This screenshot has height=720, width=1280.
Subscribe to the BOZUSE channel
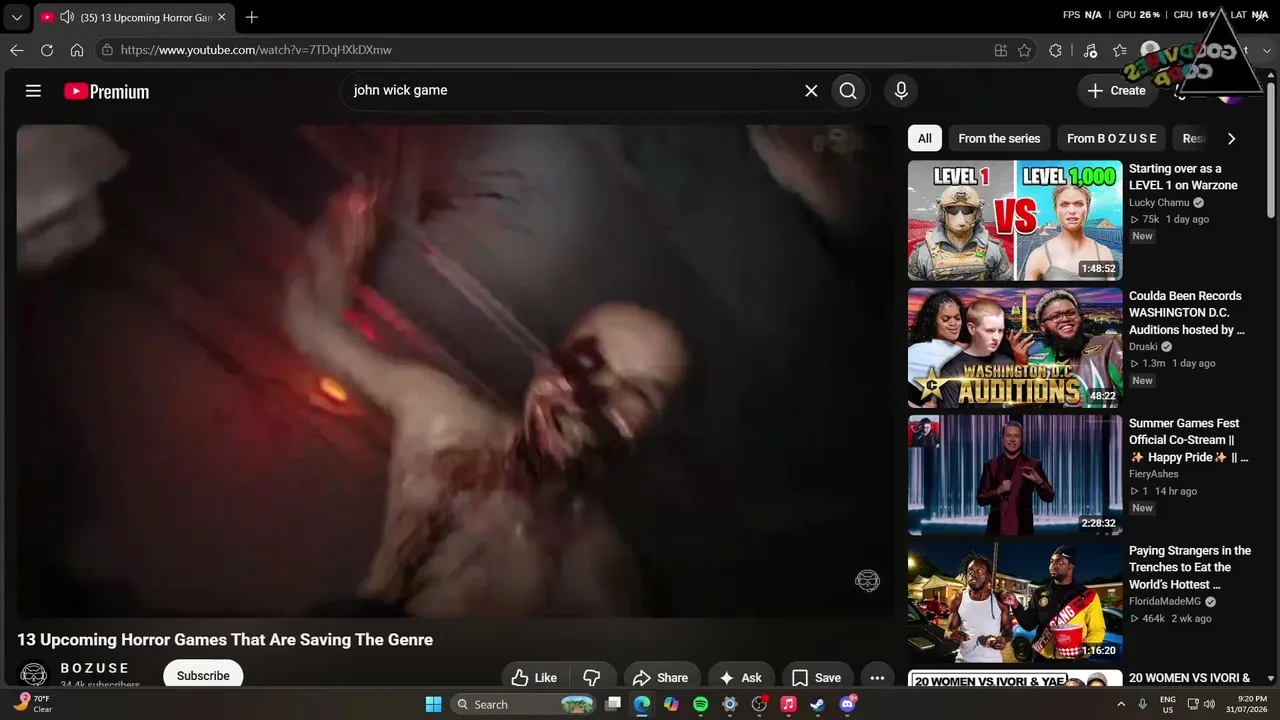point(203,675)
